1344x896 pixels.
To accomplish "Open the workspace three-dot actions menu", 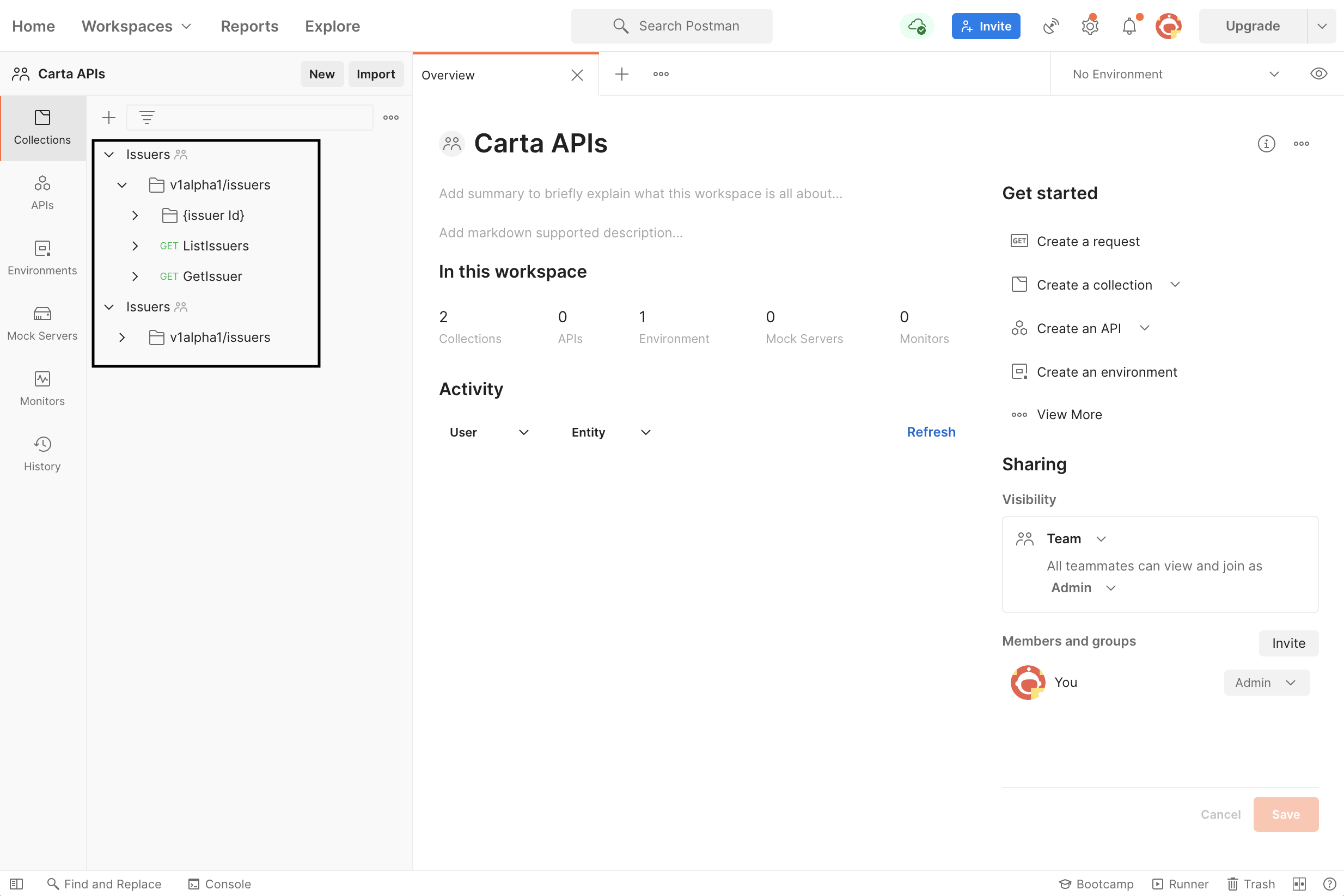I will [x=1301, y=143].
